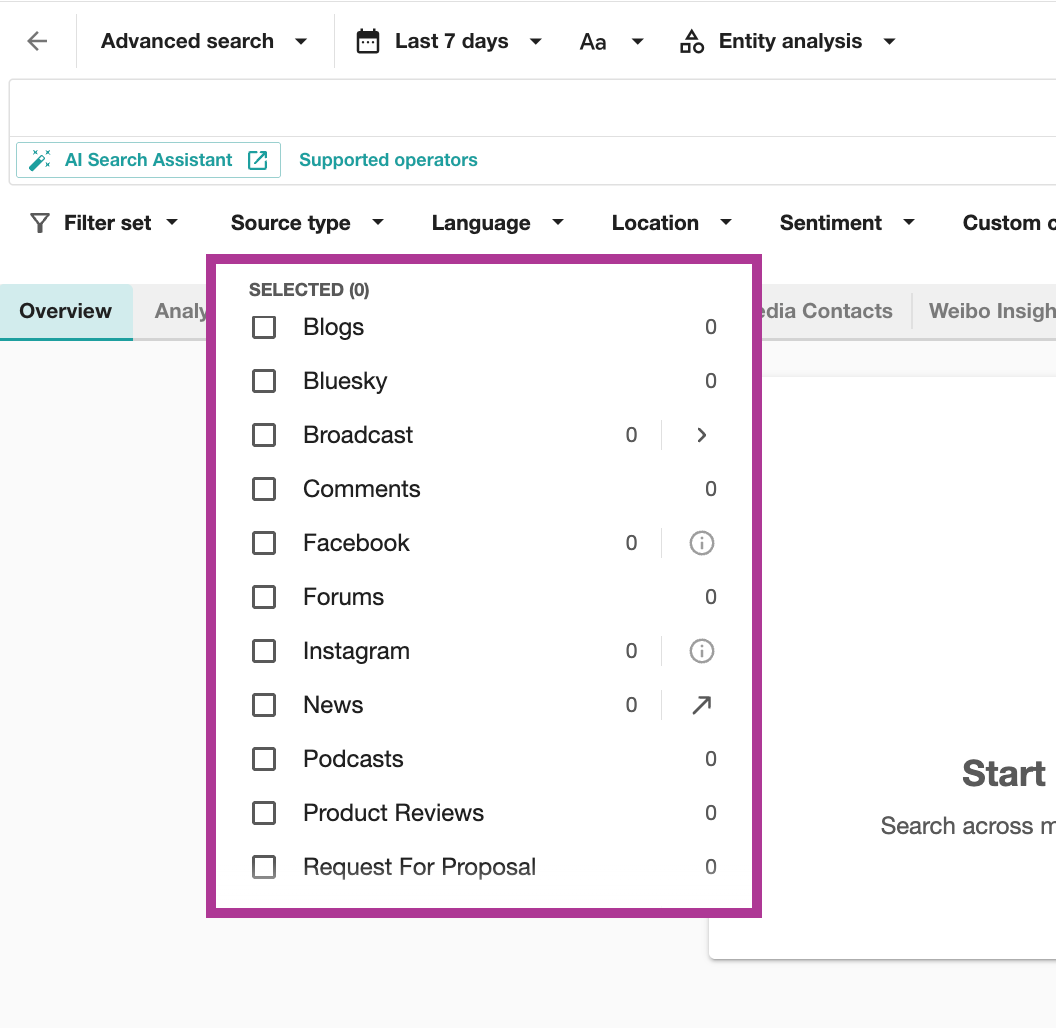Image resolution: width=1056 pixels, height=1028 pixels.
Task: Expand the Broadcast submenu chevron
Action: (701, 435)
